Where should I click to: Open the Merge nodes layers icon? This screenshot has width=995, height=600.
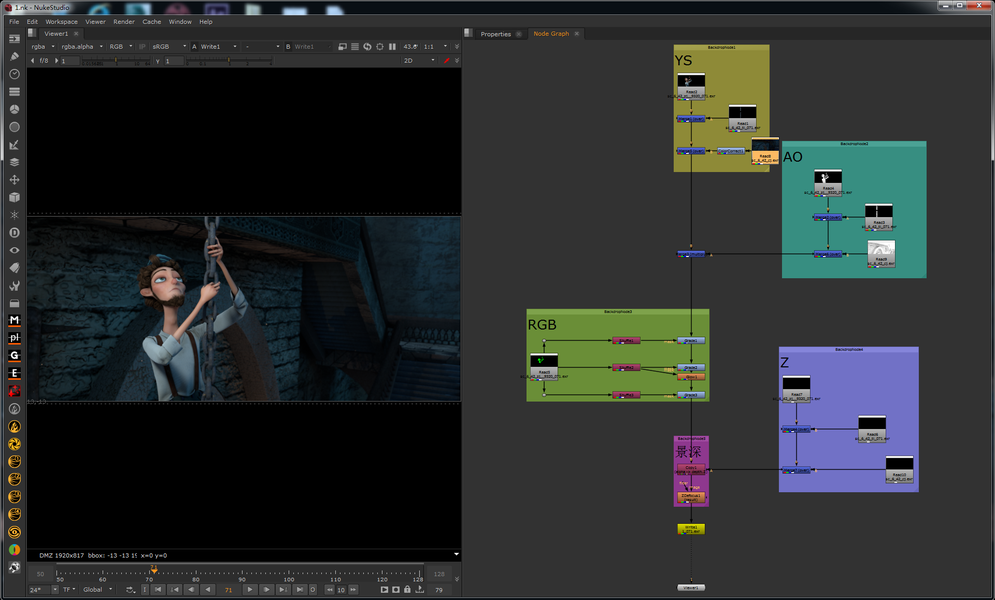[x=14, y=162]
